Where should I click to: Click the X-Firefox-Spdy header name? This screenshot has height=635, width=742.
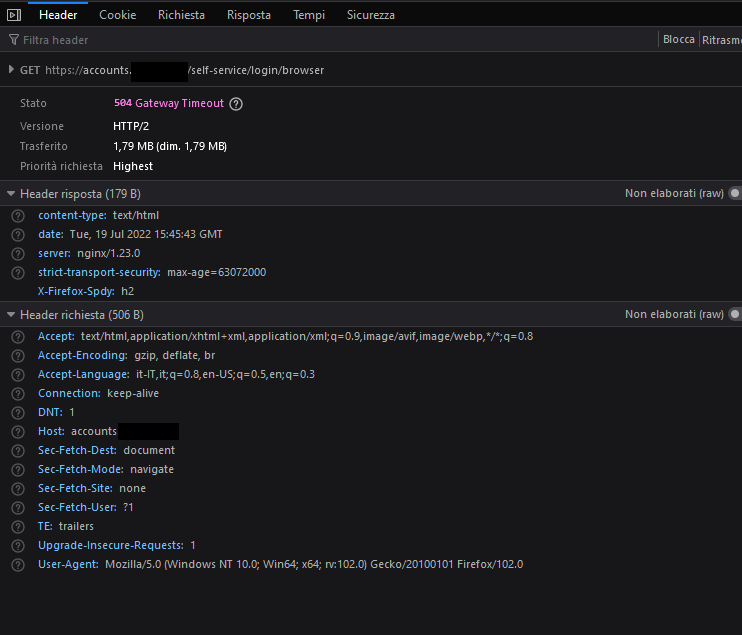click(x=76, y=291)
